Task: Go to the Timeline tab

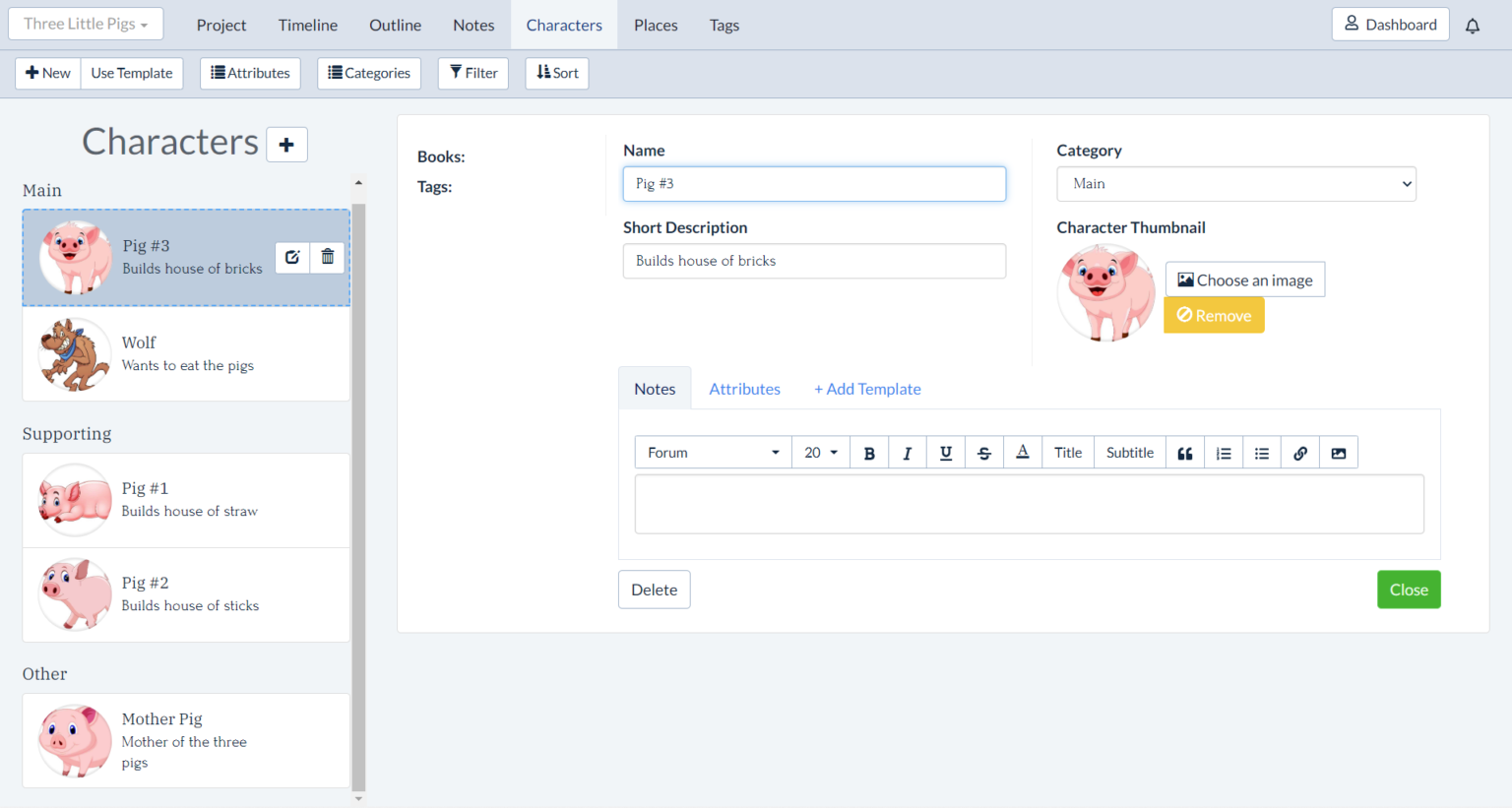Action: [307, 26]
